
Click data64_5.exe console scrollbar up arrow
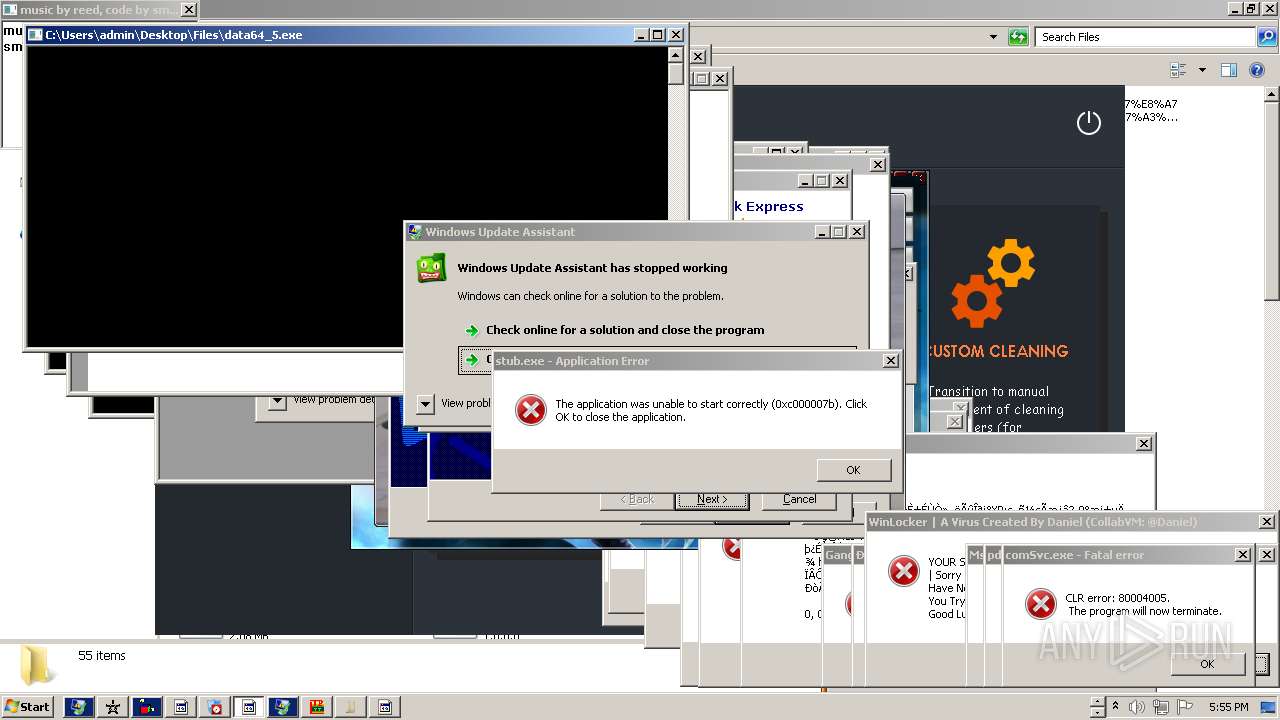pos(675,53)
